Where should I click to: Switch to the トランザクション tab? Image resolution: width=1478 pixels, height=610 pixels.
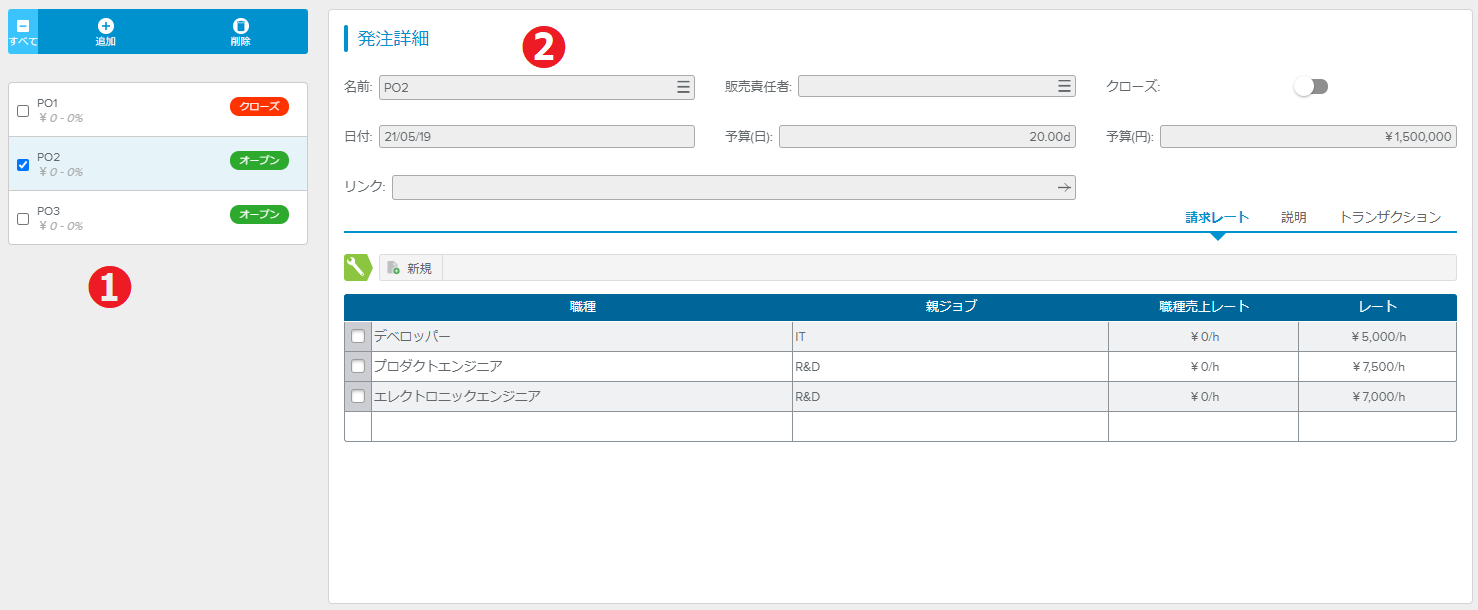1389,217
